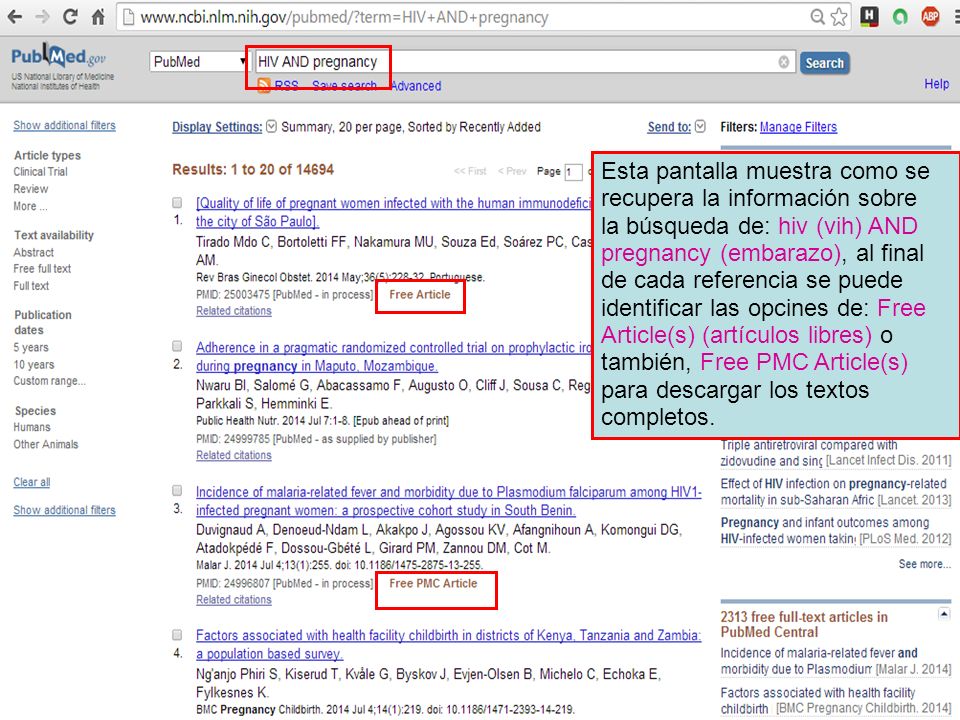Click the Display Settings label link

coord(217,127)
